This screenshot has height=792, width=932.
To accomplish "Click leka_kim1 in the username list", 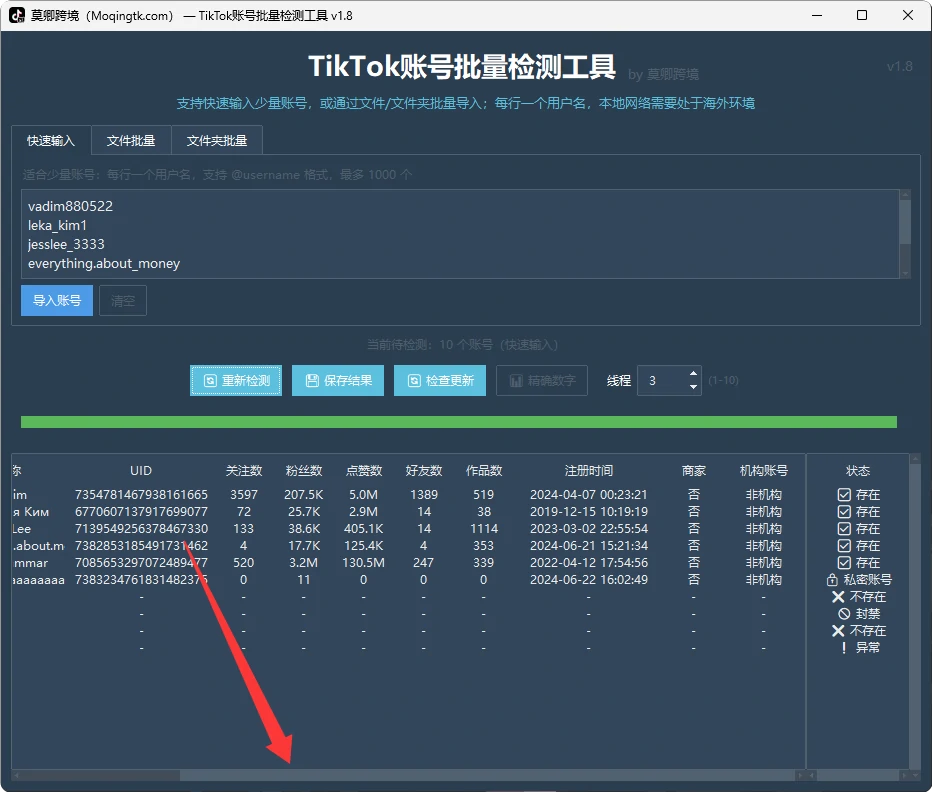I will [57, 225].
